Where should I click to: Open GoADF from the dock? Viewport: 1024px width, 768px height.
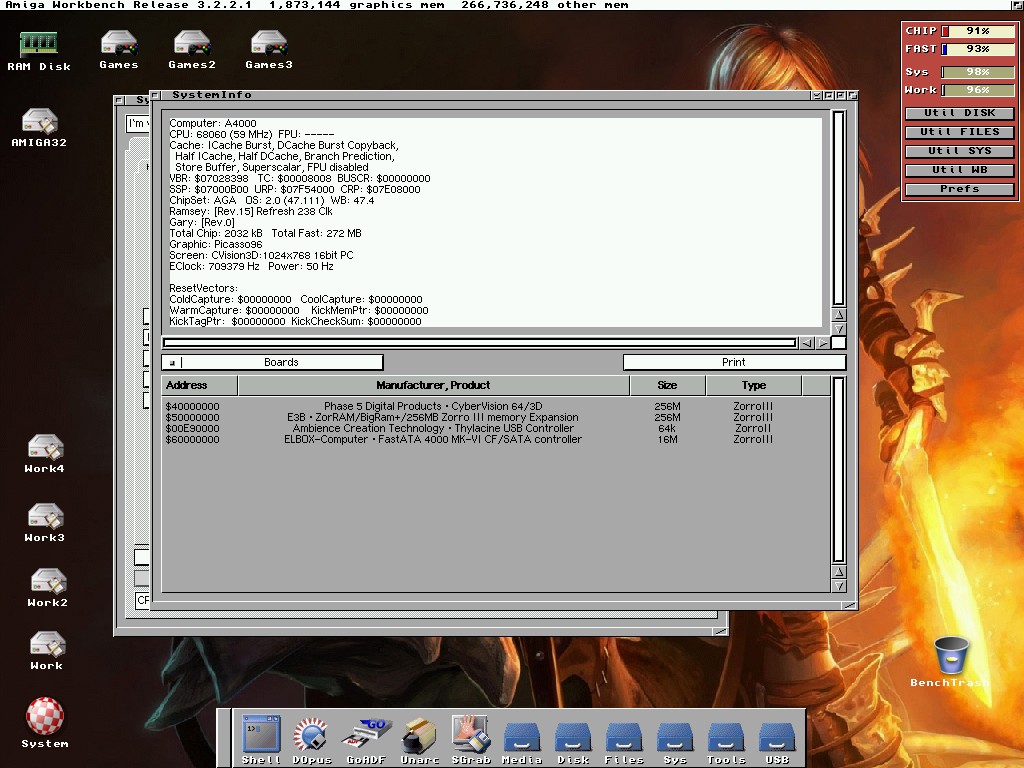366,739
